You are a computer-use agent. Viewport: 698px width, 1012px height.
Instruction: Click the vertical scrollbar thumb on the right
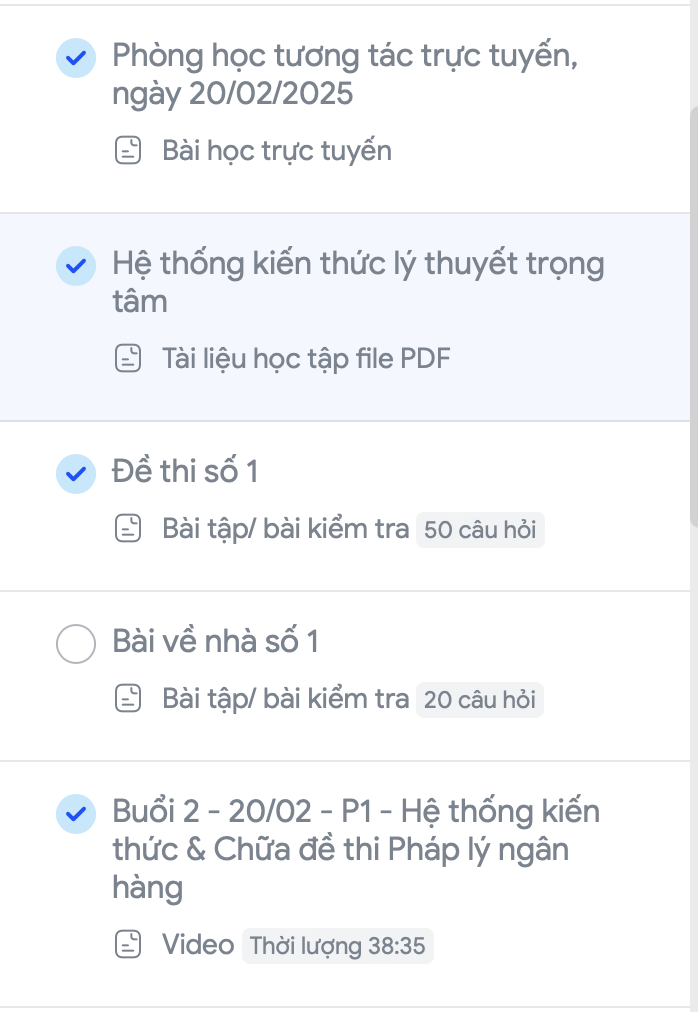pos(694,310)
